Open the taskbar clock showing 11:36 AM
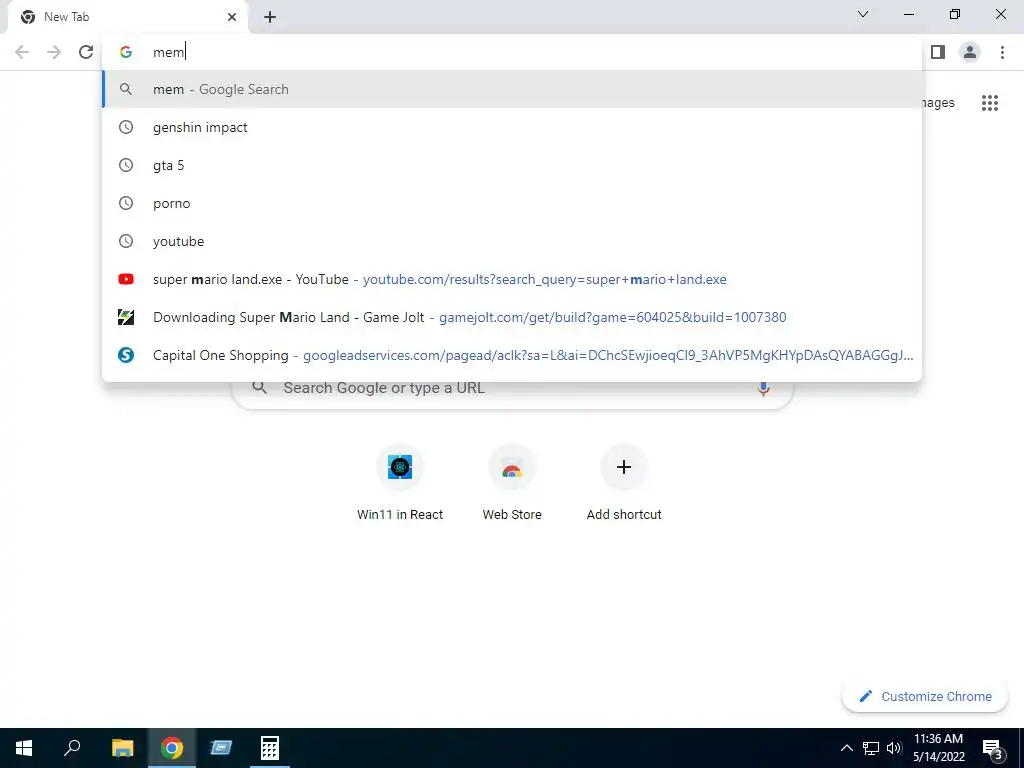 click(x=938, y=748)
